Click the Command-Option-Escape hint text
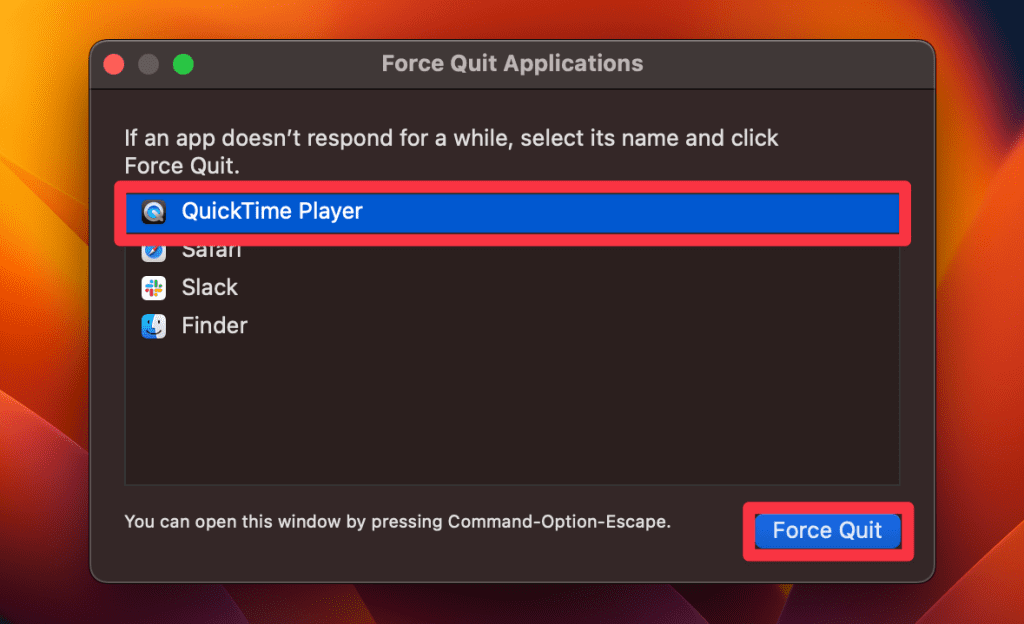Image resolution: width=1024 pixels, height=624 pixels. 397,521
